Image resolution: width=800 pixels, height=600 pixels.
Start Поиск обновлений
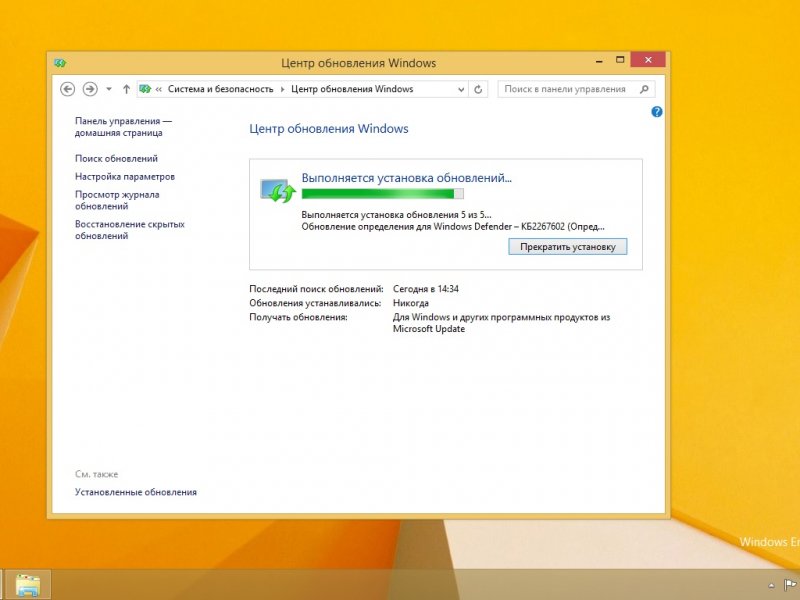pos(116,159)
